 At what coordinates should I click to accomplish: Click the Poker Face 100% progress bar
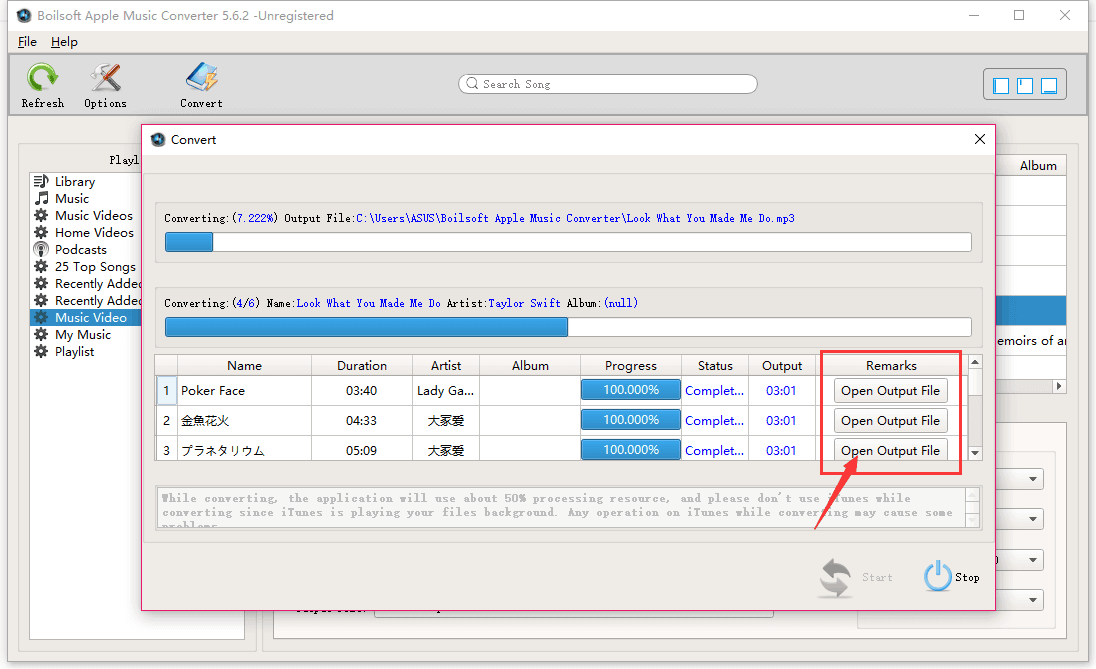click(x=630, y=390)
